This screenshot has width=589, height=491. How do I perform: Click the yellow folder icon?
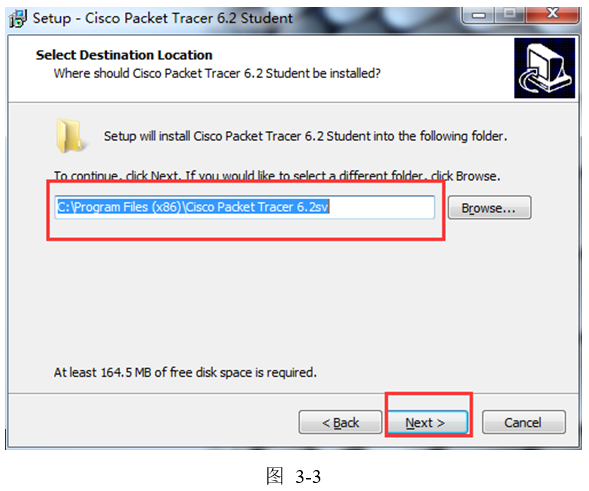click(69, 136)
